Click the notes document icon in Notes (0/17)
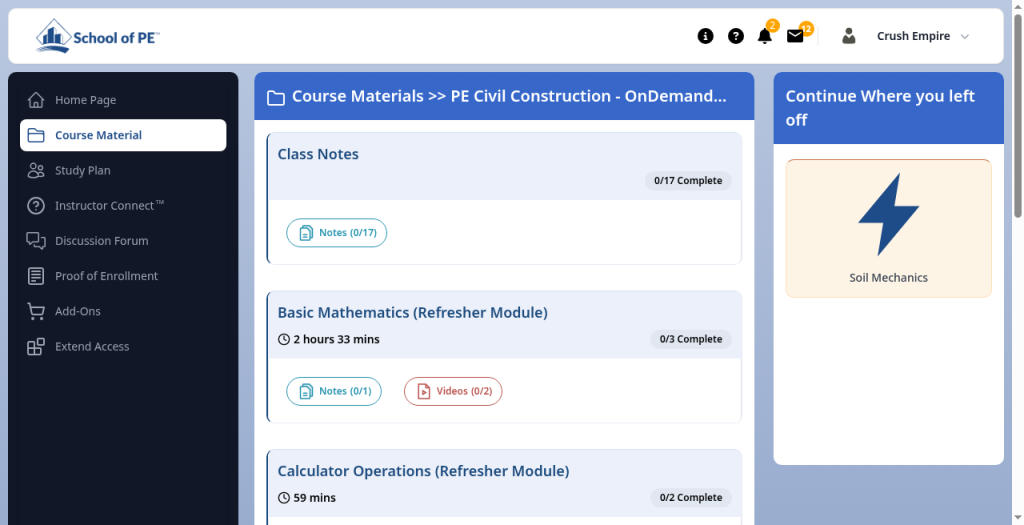This screenshot has height=525, width=1024. [x=306, y=233]
